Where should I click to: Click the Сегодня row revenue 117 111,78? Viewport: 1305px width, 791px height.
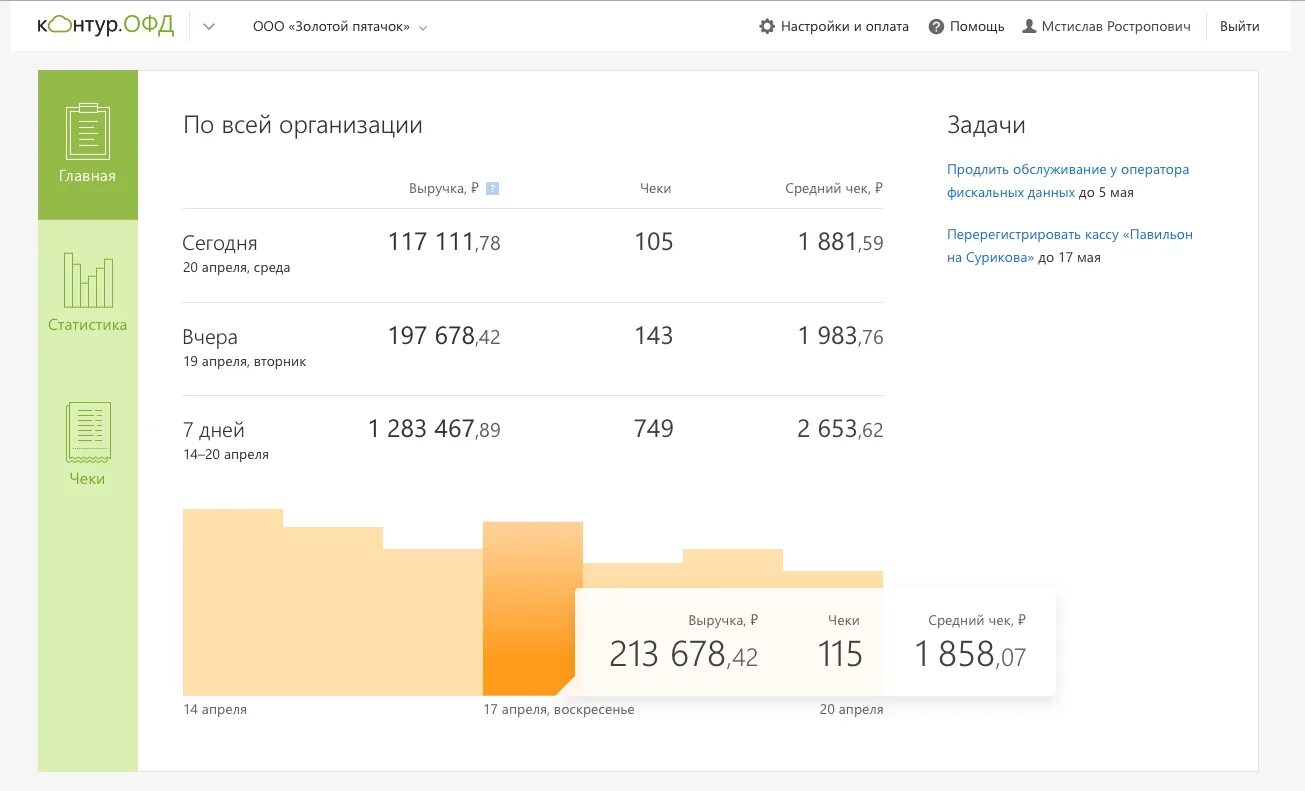[x=443, y=242]
